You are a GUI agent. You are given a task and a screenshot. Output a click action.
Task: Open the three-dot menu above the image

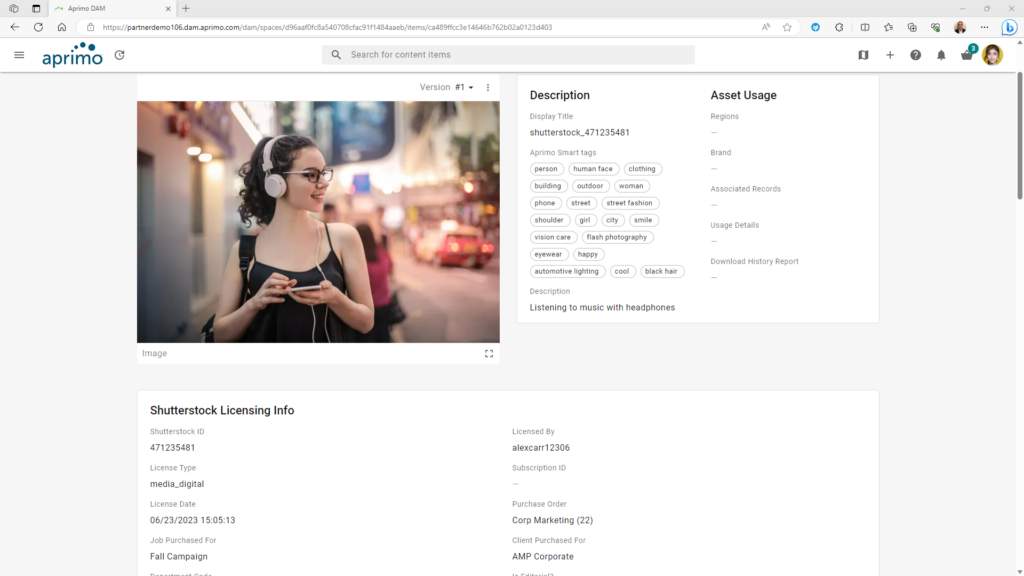(488, 88)
